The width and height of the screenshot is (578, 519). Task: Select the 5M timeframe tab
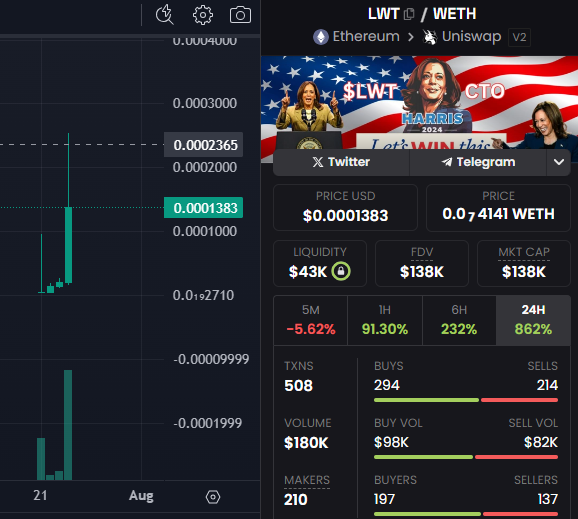tap(311, 320)
